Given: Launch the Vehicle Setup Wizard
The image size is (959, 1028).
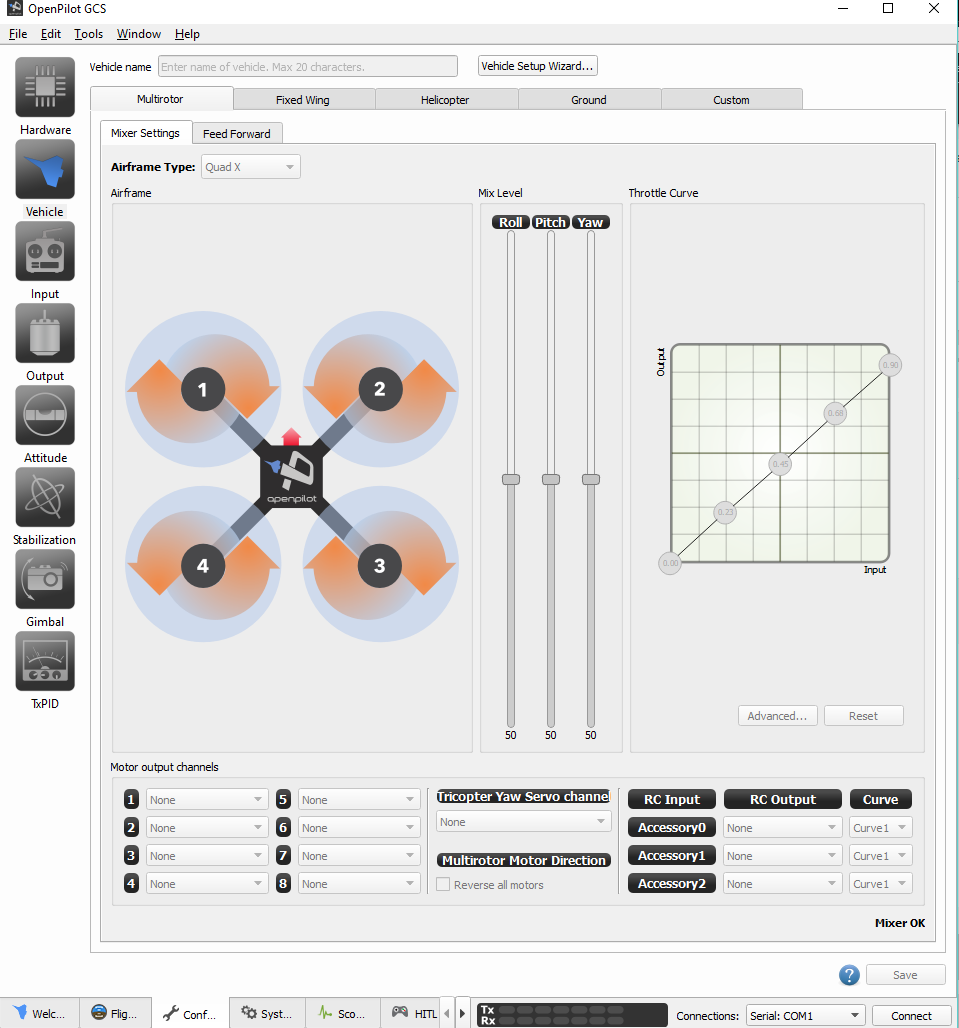Looking at the screenshot, I should tap(538, 66).
